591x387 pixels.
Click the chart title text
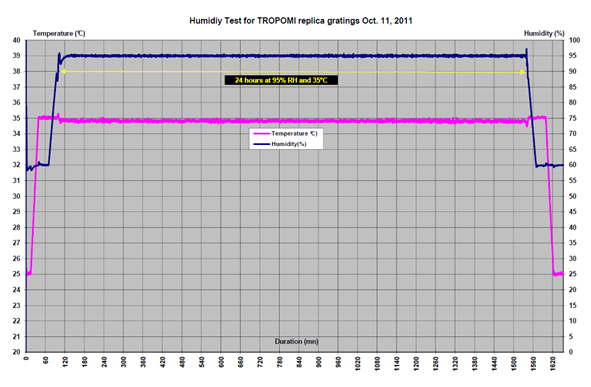coord(300,21)
